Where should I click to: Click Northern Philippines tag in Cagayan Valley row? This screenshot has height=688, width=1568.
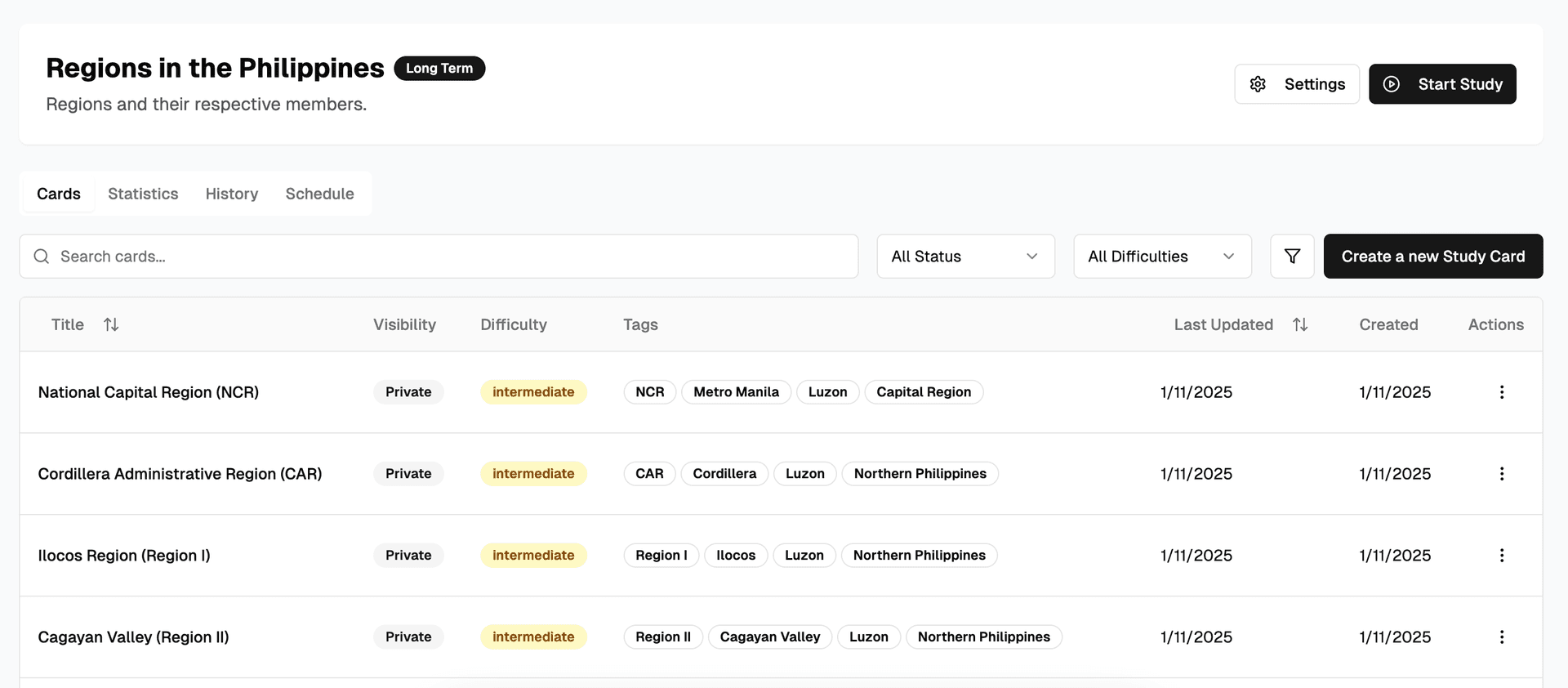click(984, 637)
